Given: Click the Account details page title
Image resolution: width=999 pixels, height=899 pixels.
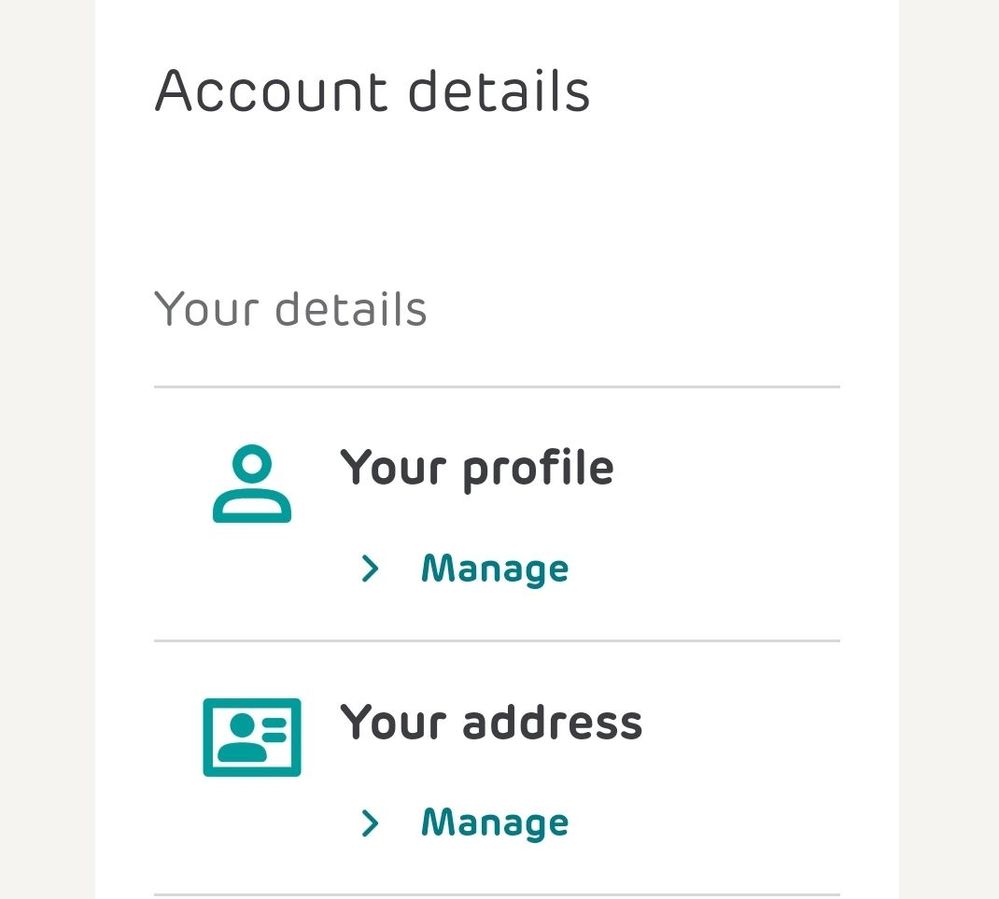Looking at the screenshot, I should (372, 91).
